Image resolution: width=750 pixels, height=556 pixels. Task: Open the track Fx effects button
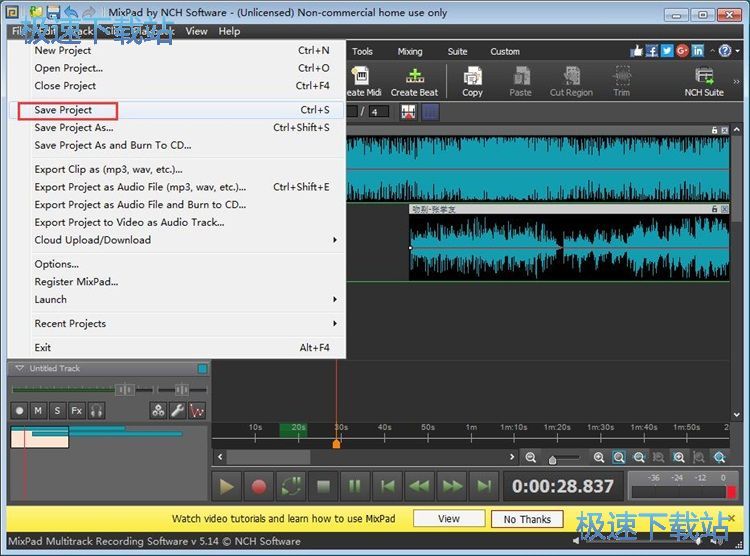(x=76, y=410)
